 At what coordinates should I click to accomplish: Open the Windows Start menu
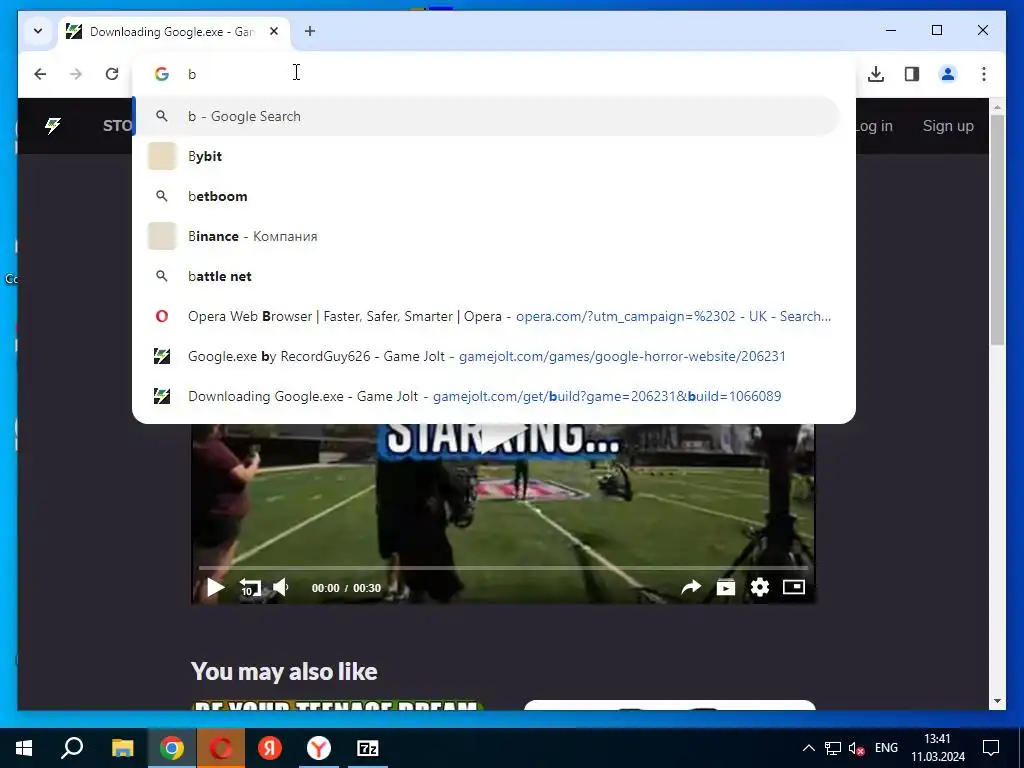tap(24, 748)
